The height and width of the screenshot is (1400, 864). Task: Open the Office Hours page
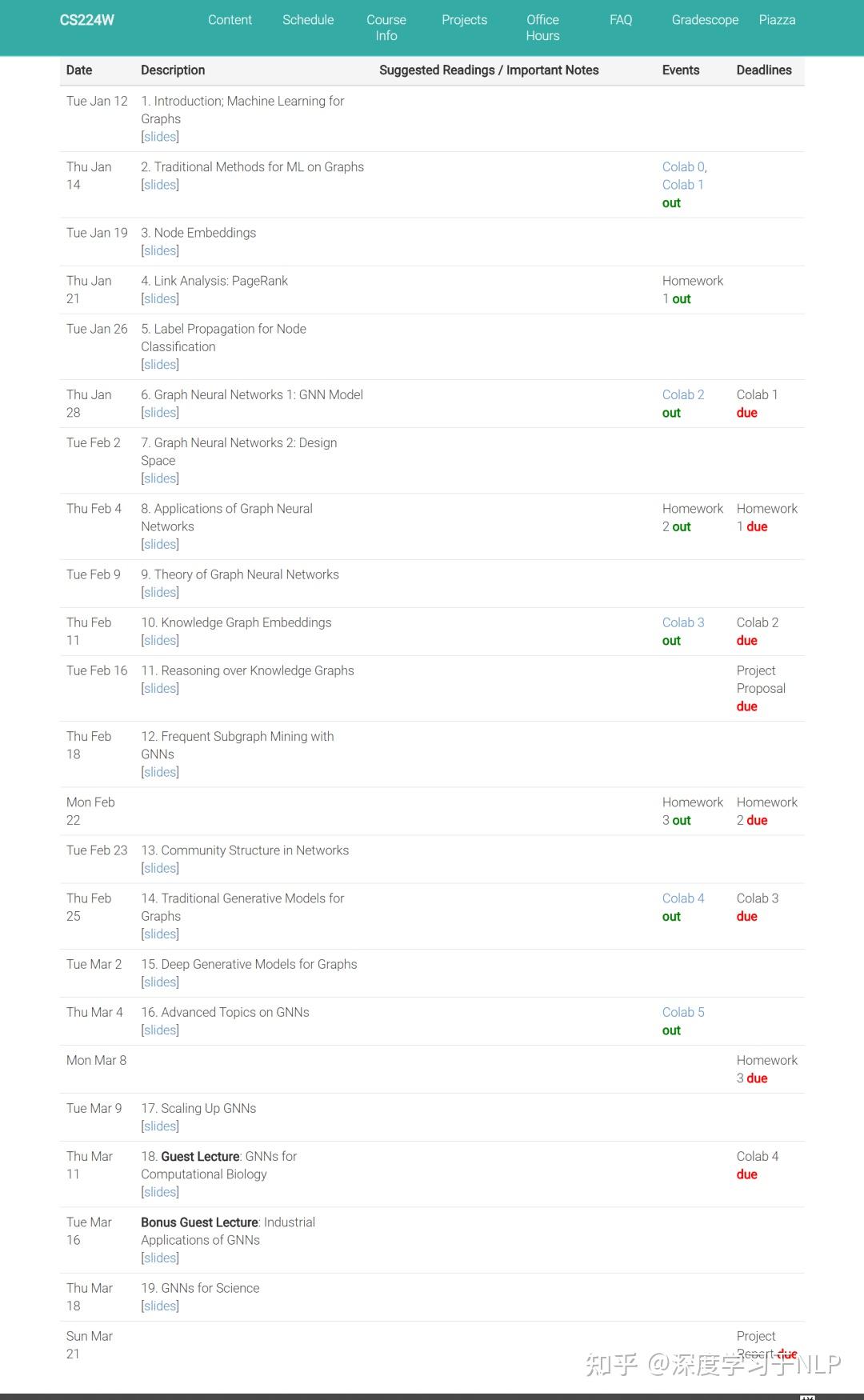click(542, 28)
